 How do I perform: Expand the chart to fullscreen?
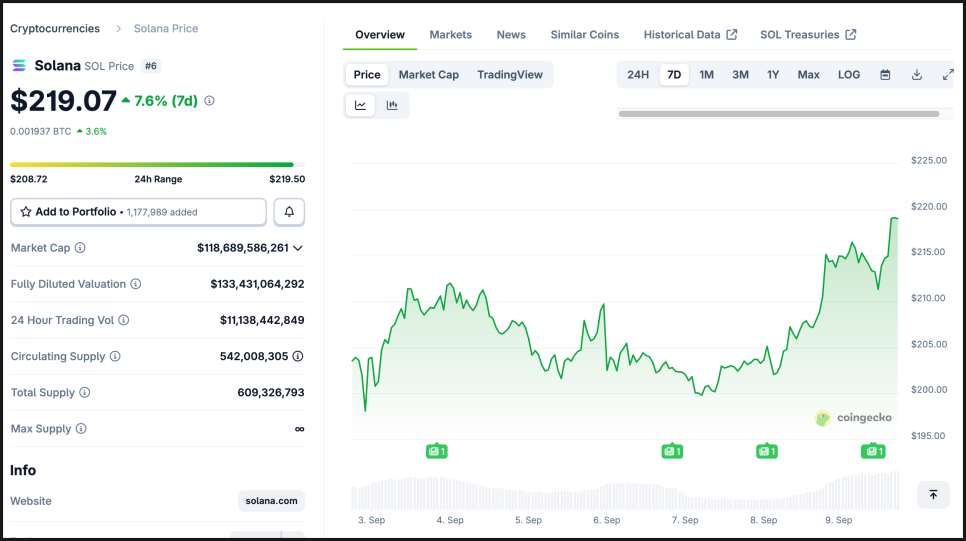tap(948, 75)
